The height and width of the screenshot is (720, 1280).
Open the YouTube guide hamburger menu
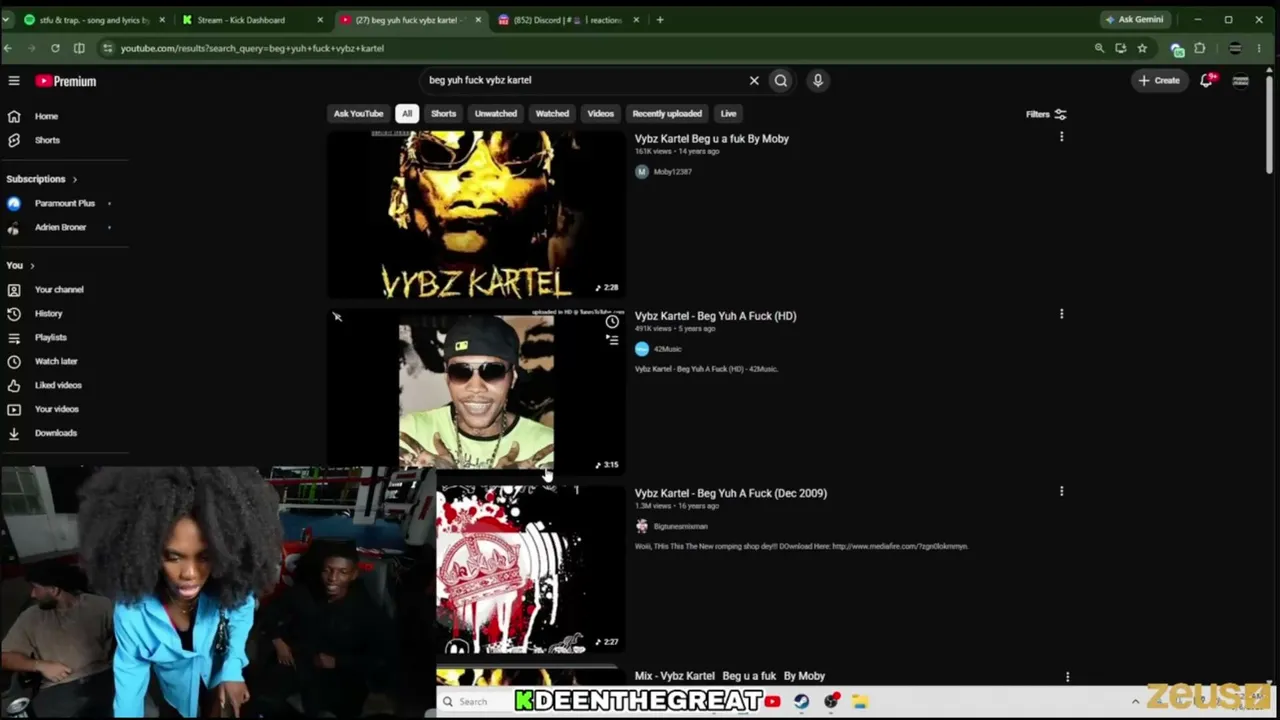[14, 81]
